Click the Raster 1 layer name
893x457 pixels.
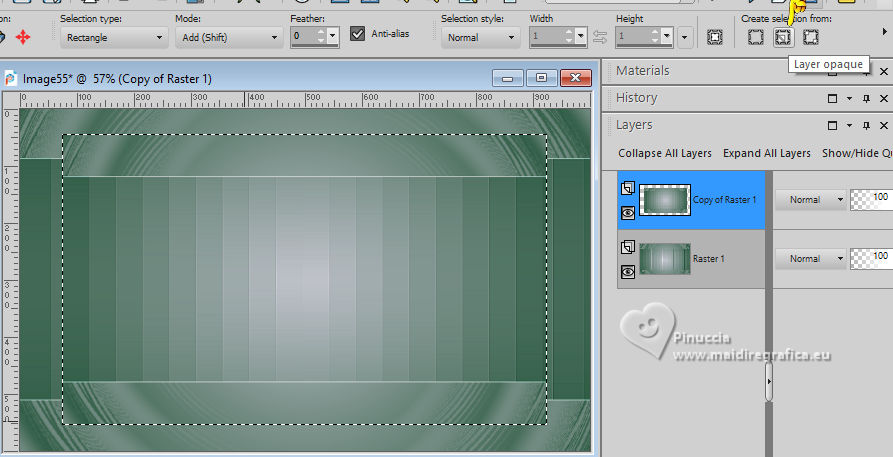click(x=708, y=259)
